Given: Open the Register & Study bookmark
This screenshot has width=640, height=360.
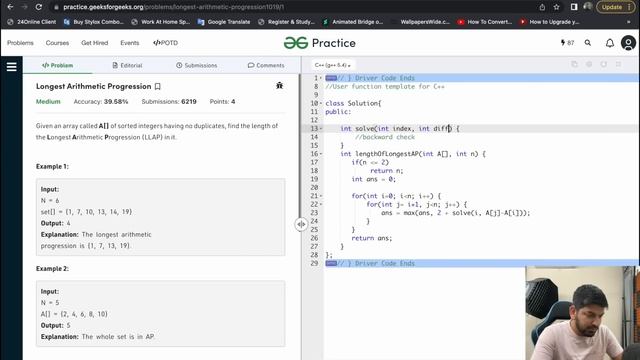Looking at the screenshot, I should tap(287, 22).
